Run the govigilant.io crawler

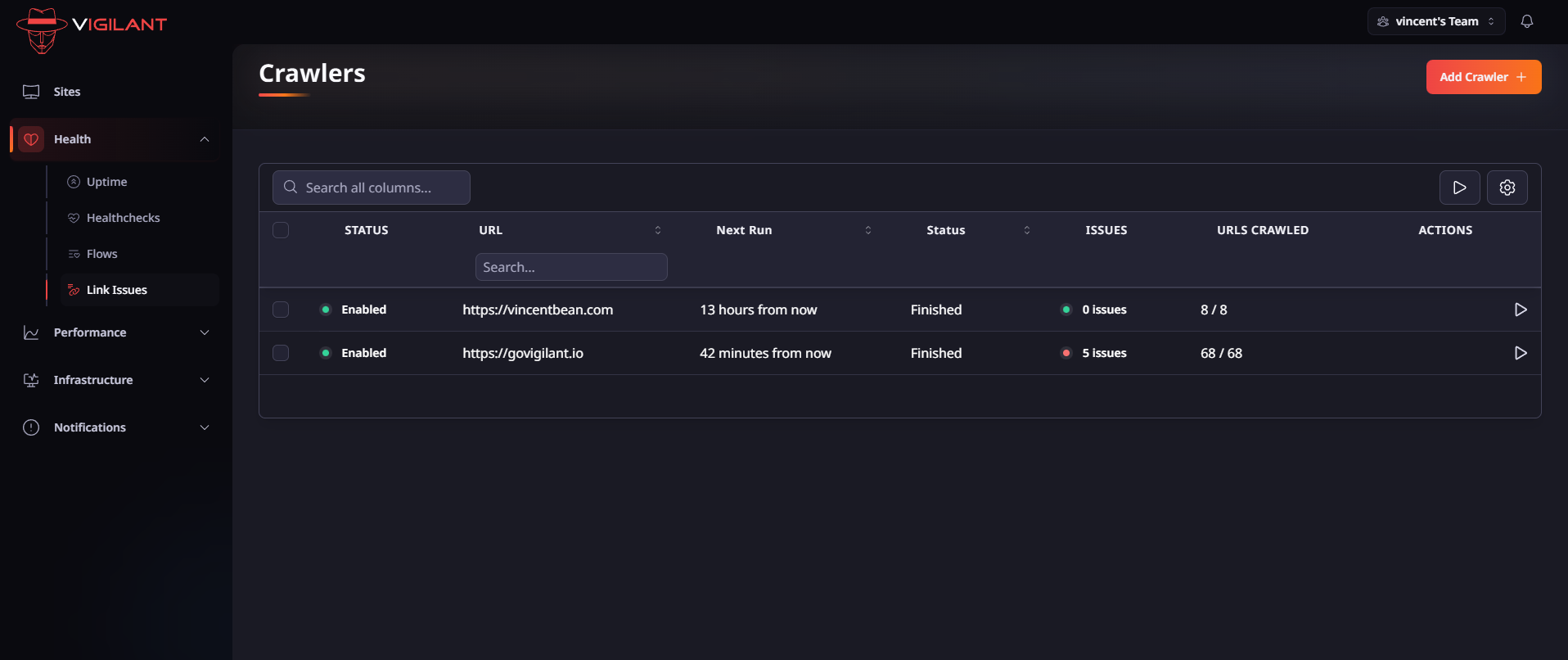1520,353
